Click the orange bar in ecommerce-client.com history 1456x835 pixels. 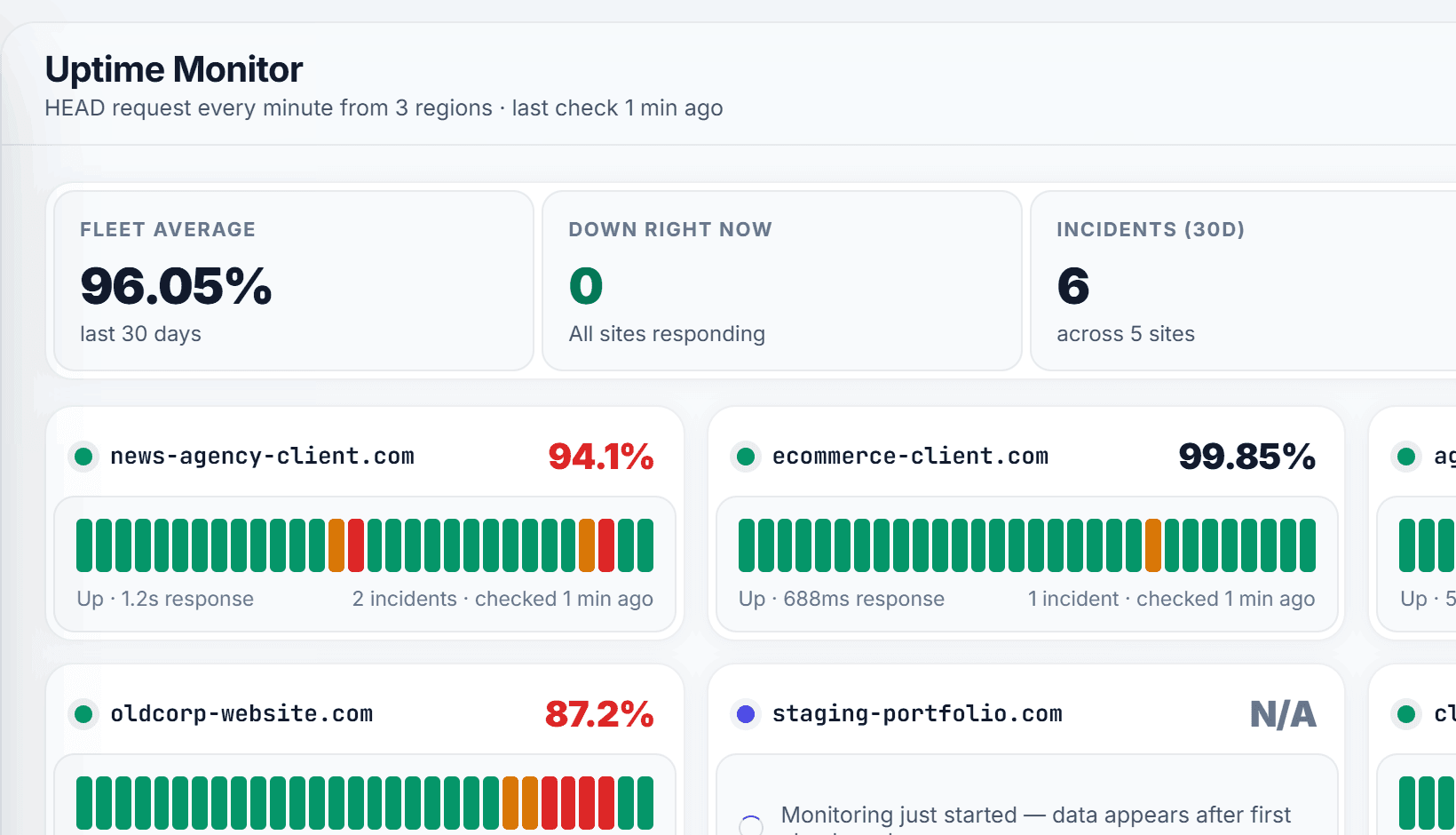(1153, 545)
